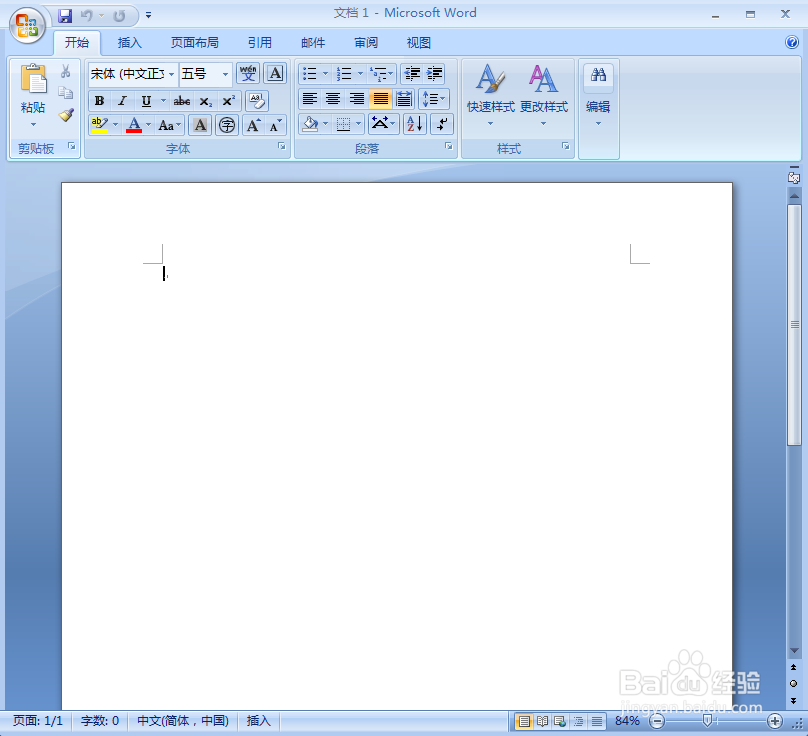Zoom out with the minus button
Image resolution: width=808 pixels, height=736 pixels.
click(x=657, y=721)
